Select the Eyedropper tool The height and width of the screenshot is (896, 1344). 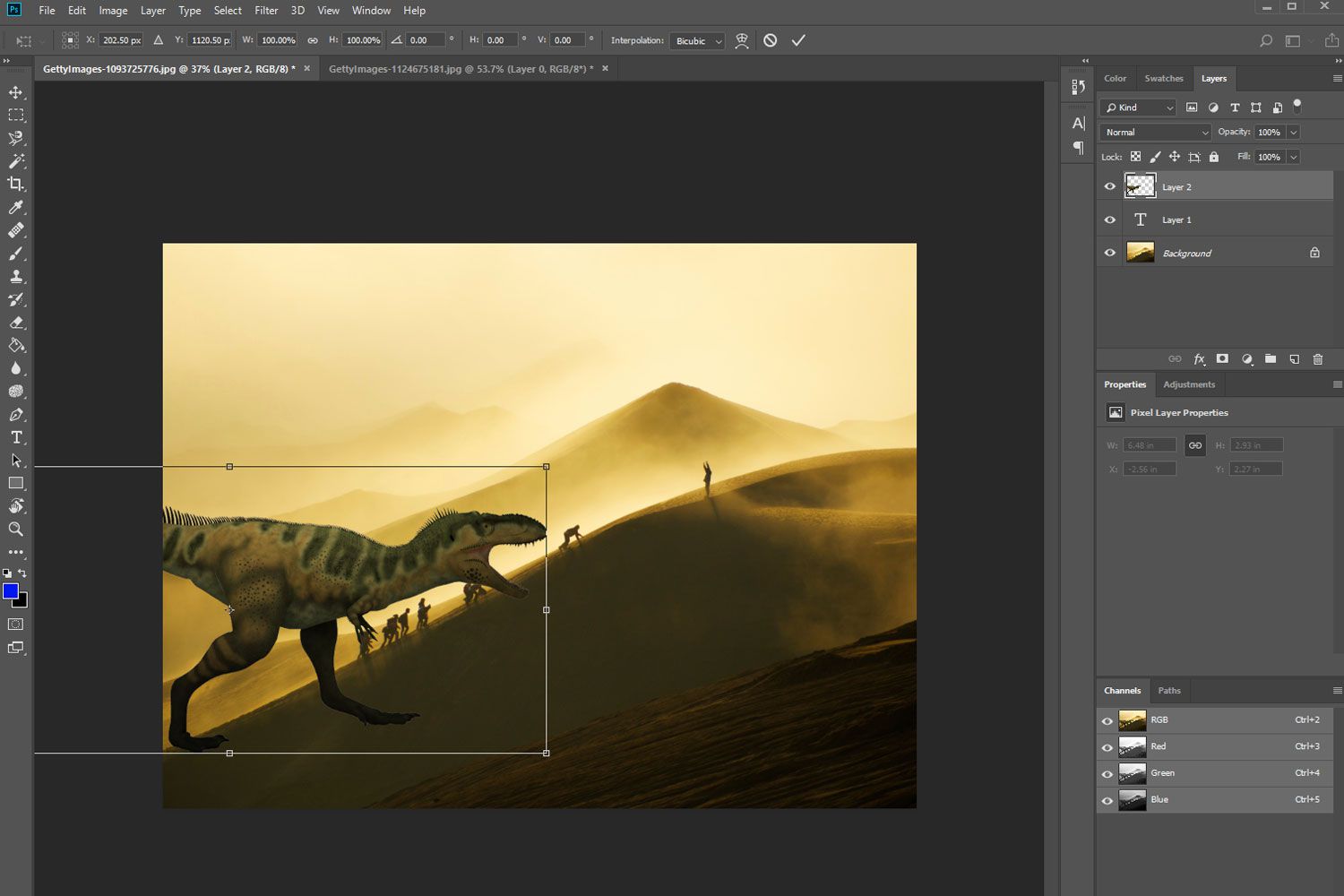tap(16, 207)
